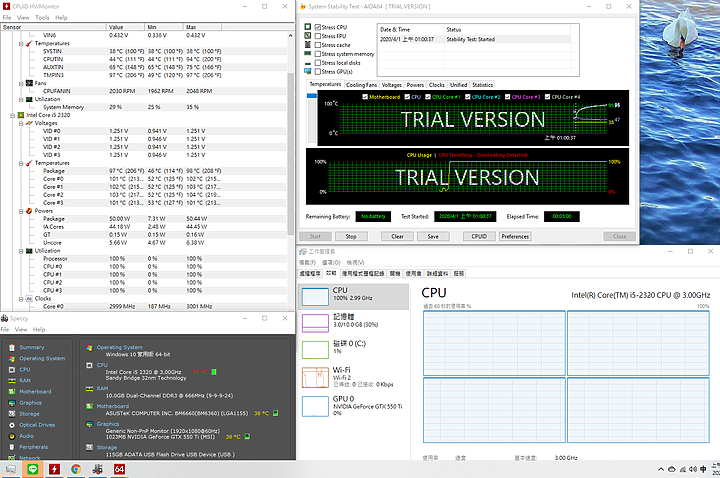Open Speccy icon in the taskbar
The height and width of the screenshot is (478, 720).
coord(97,469)
